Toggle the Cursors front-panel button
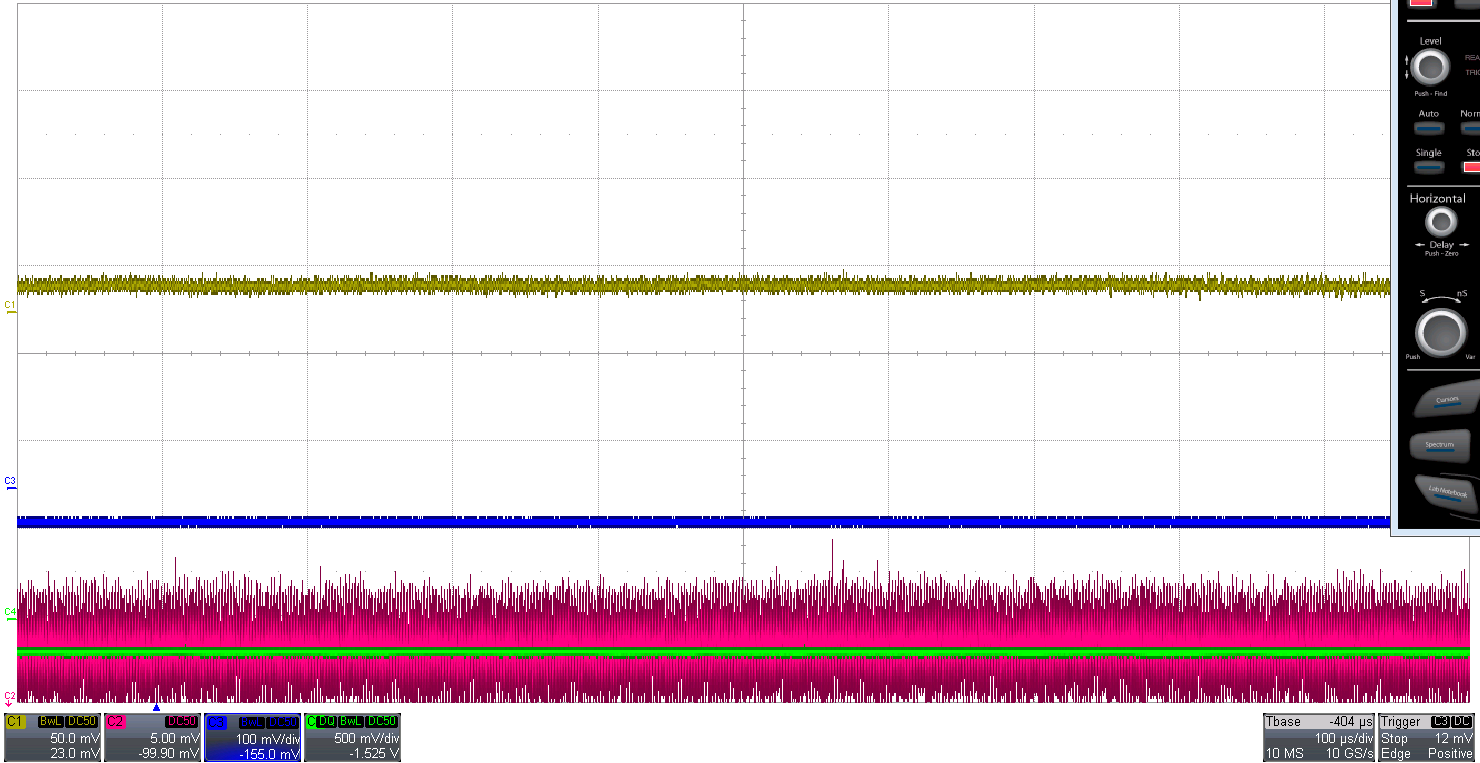This screenshot has width=1480, height=763. 1447,400
